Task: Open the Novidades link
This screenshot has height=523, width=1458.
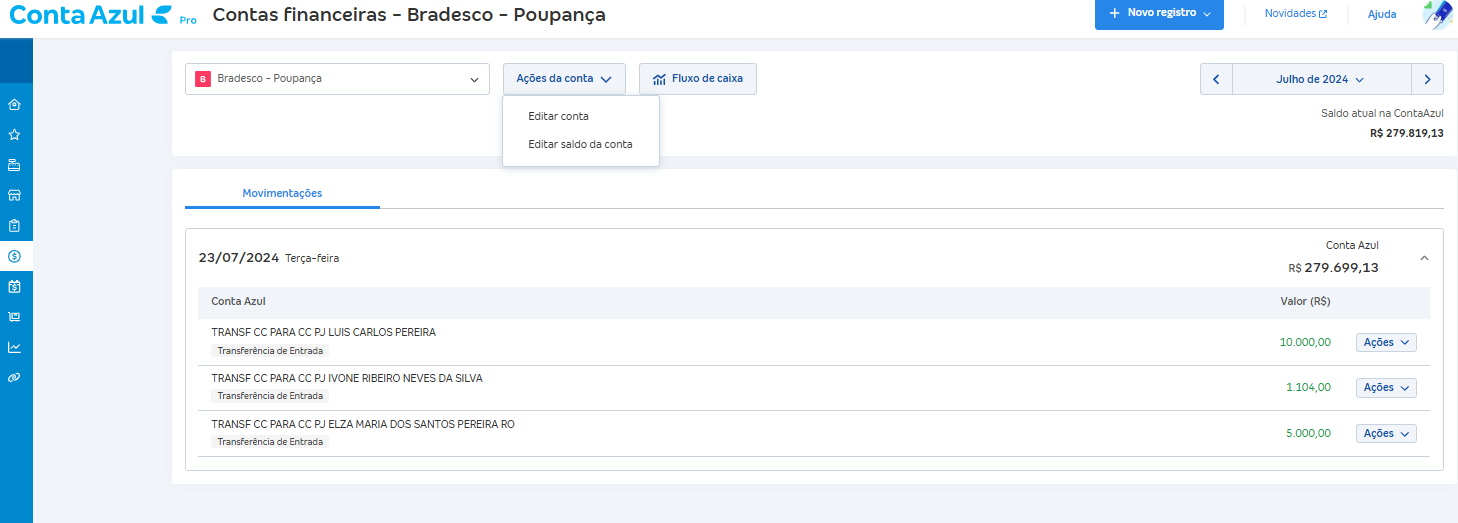Action: [1296, 14]
